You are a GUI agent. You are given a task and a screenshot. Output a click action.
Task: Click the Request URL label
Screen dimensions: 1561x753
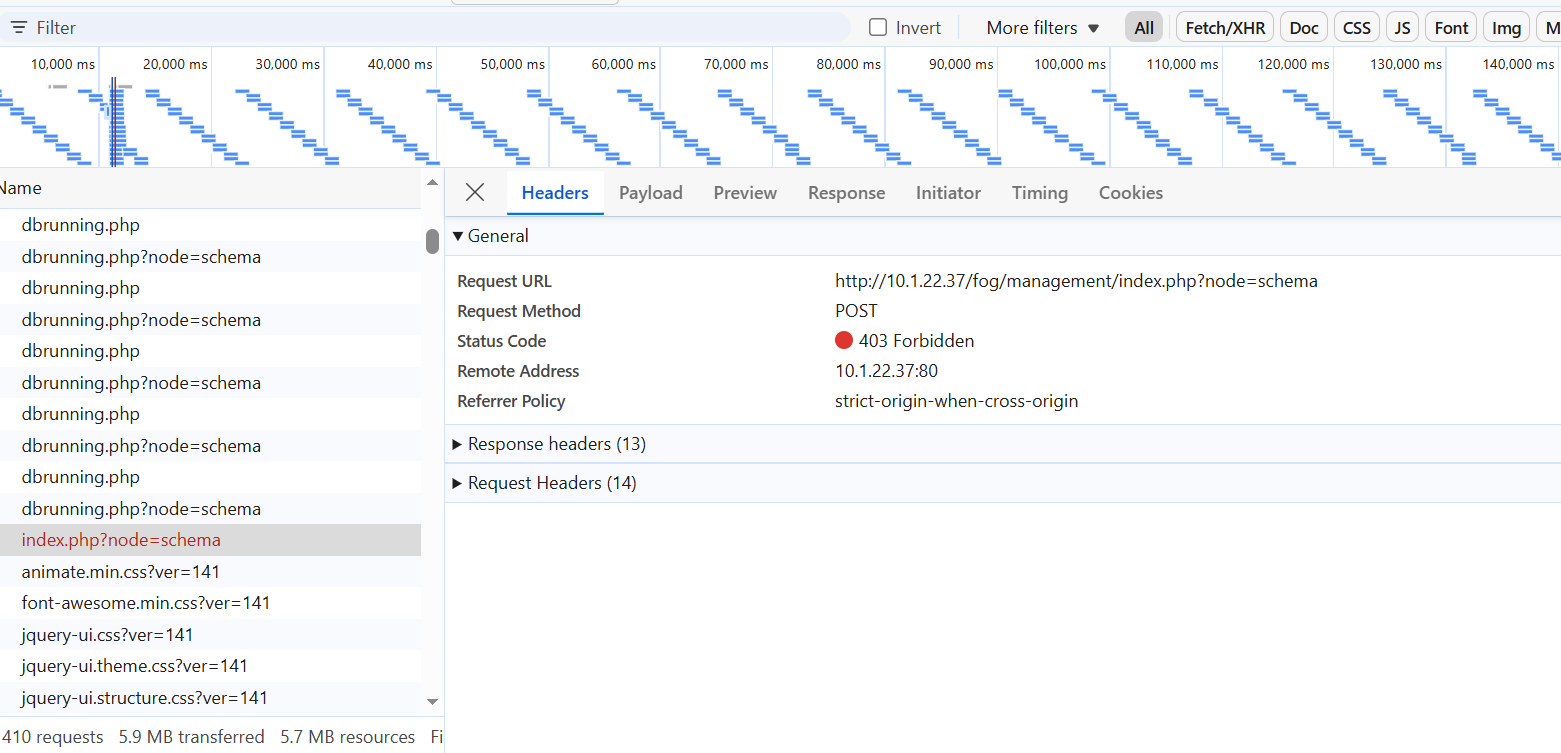(x=504, y=281)
